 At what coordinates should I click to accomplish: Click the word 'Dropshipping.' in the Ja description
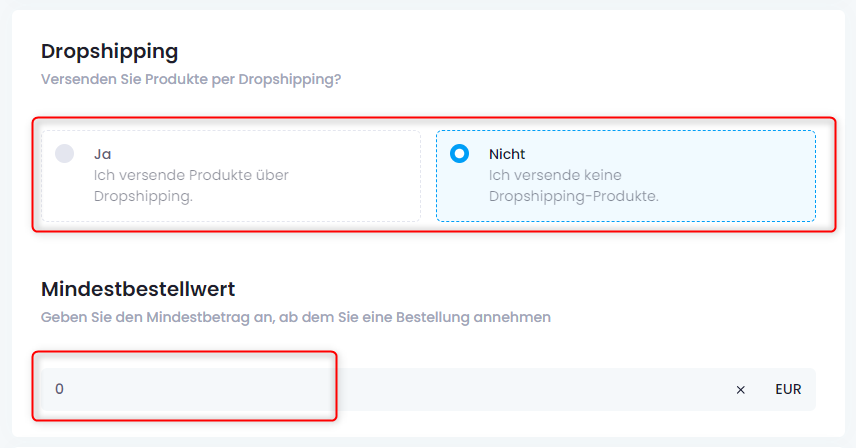tap(143, 196)
